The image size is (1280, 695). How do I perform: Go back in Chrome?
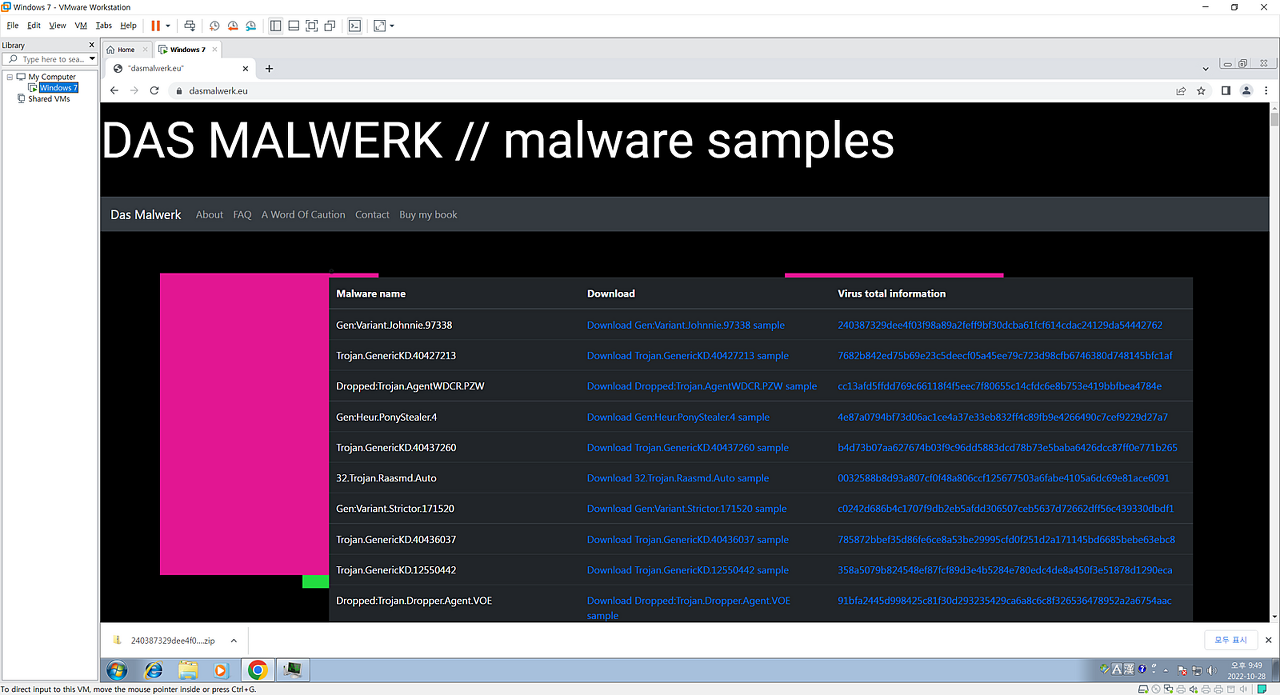click(x=114, y=90)
